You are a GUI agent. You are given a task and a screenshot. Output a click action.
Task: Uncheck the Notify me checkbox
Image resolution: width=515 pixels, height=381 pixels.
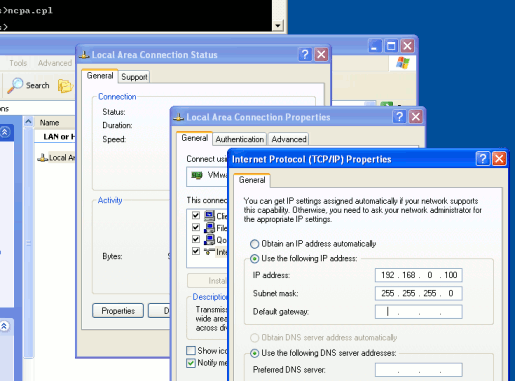click(191, 363)
